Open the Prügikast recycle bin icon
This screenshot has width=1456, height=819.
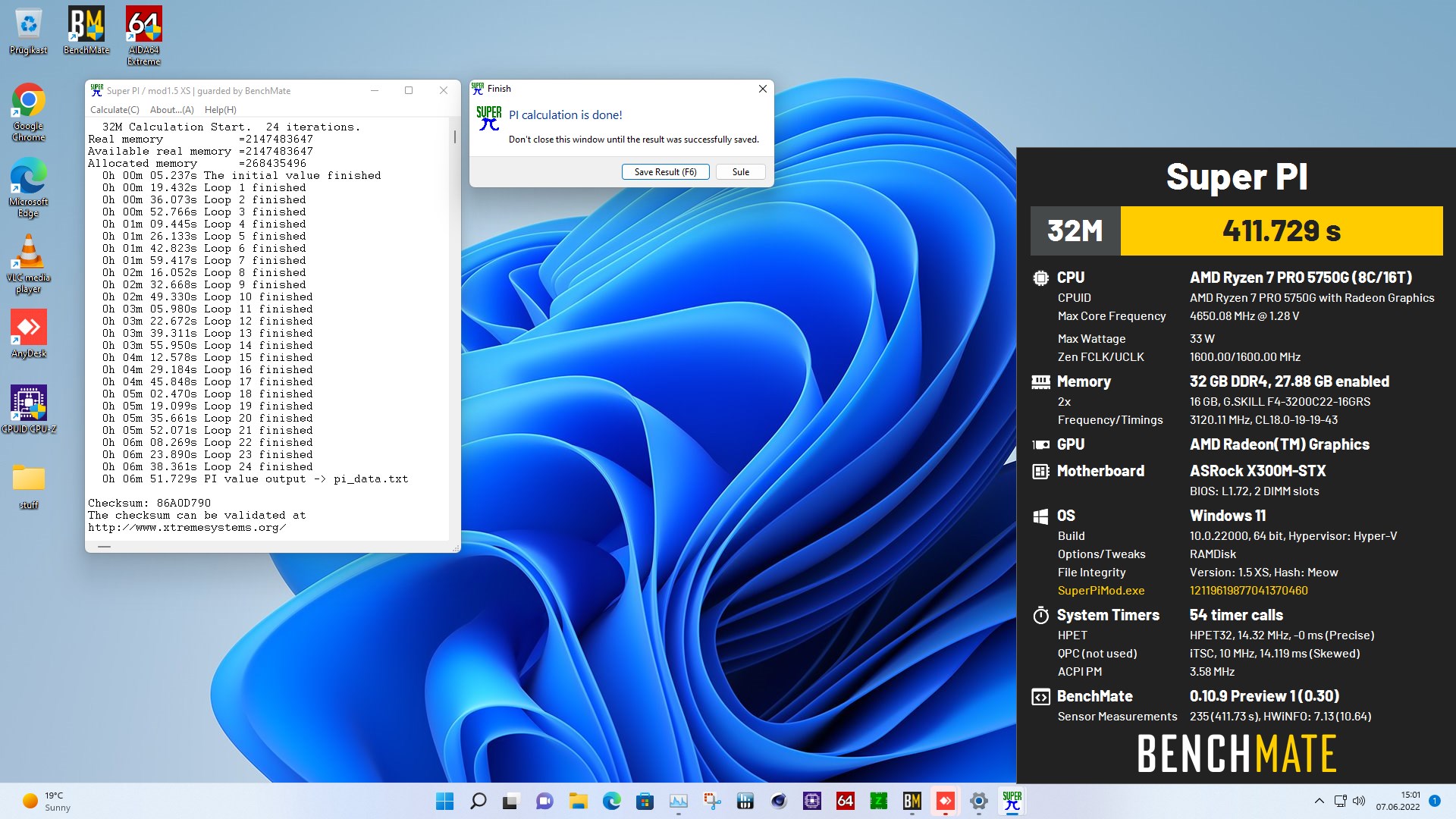pyautogui.click(x=28, y=31)
